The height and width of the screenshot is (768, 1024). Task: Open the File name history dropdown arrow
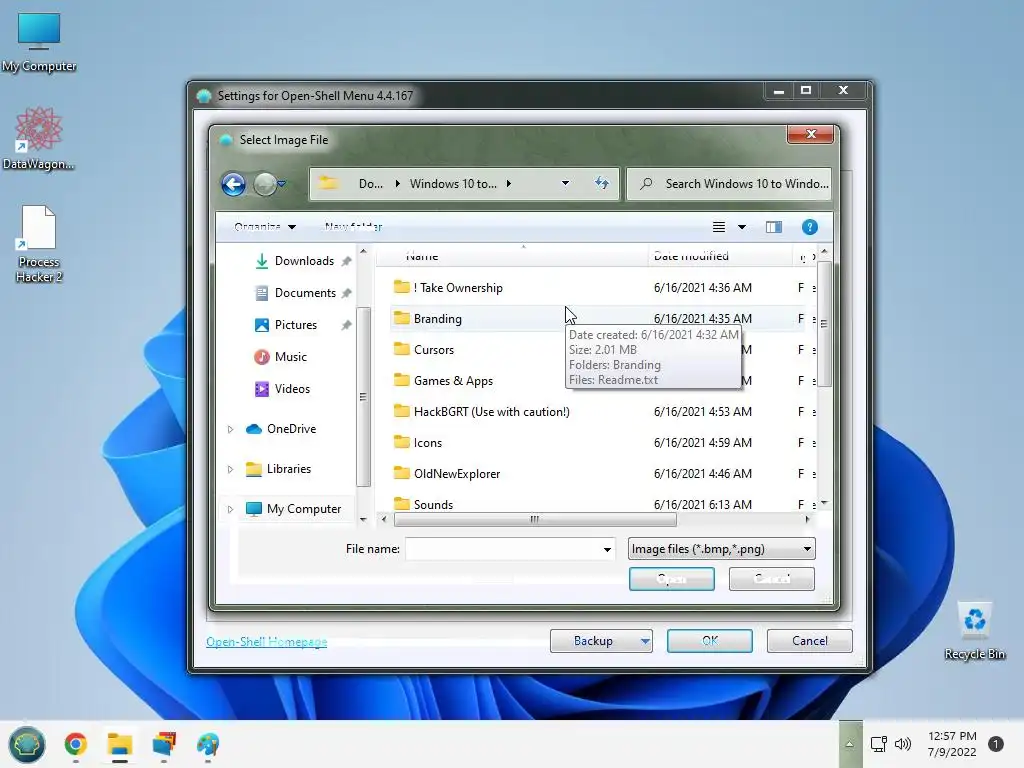[x=607, y=549]
